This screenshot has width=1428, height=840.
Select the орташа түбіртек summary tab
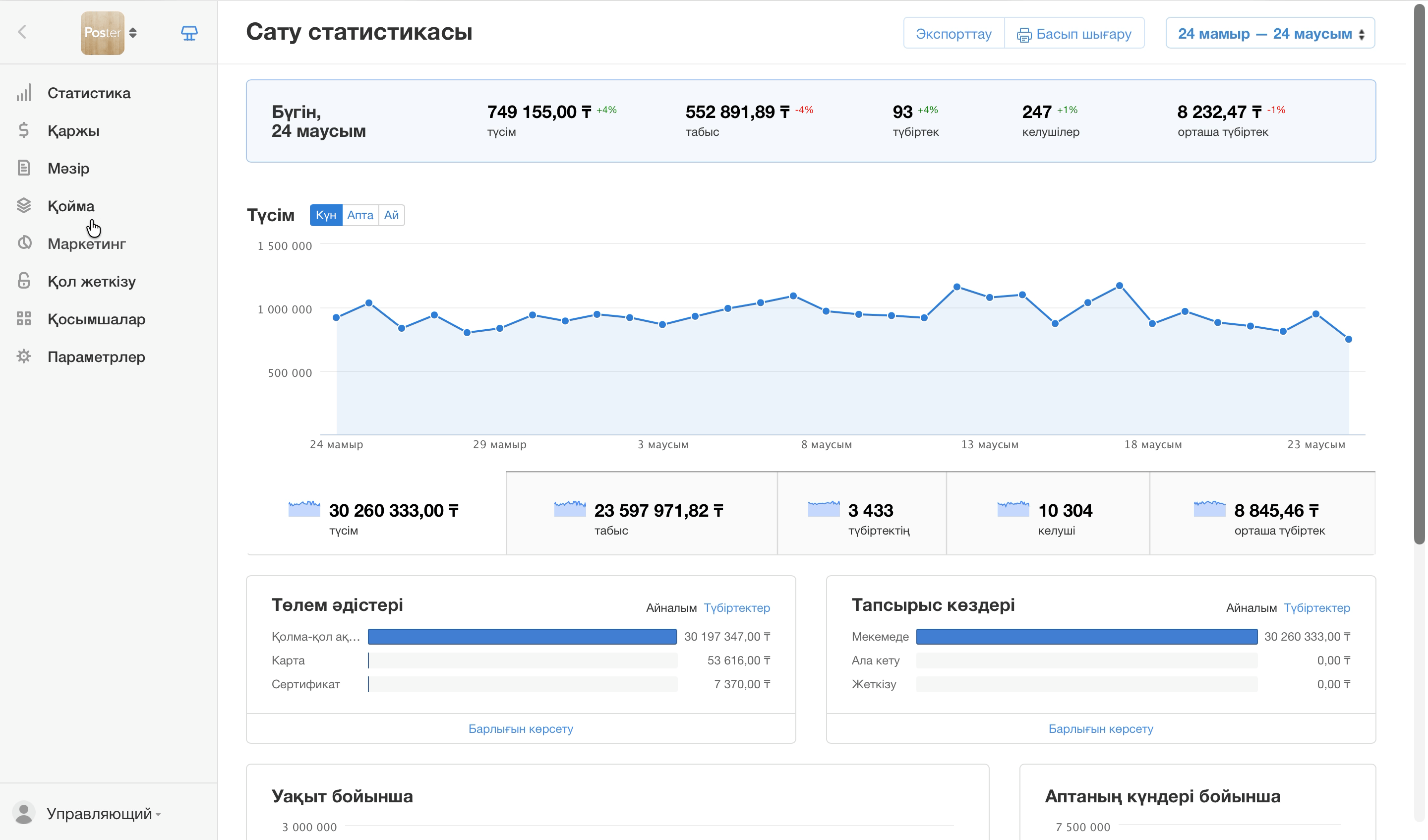coord(1262,514)
